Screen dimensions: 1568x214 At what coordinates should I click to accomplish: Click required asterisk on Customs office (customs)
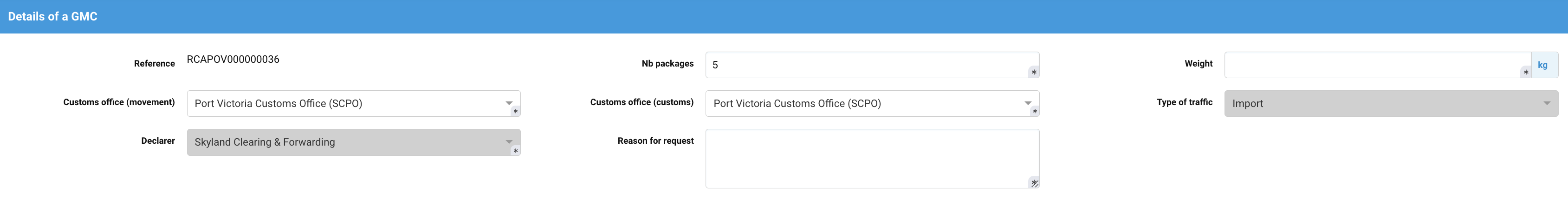1034,112
